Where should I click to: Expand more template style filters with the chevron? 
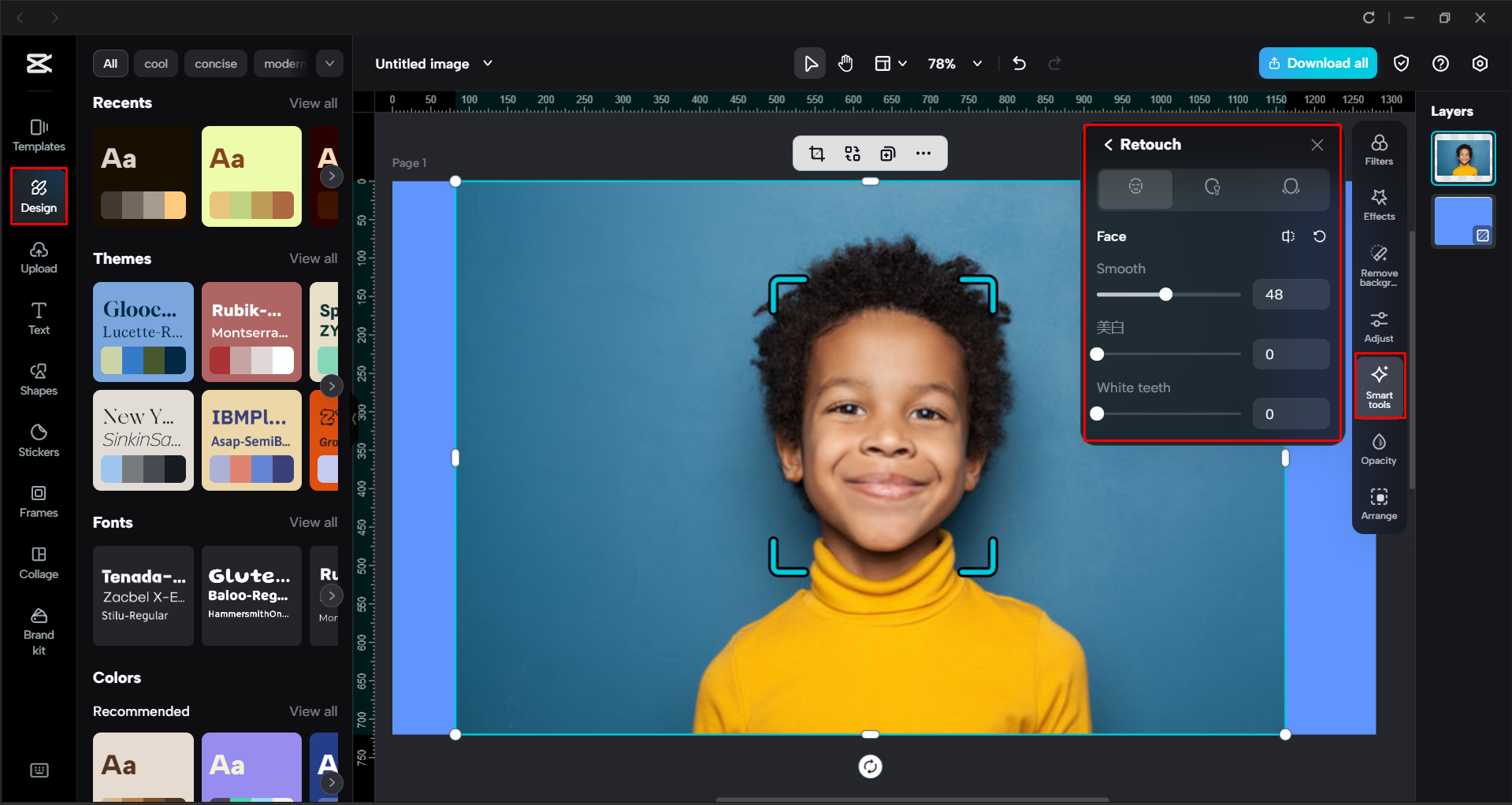329,63
